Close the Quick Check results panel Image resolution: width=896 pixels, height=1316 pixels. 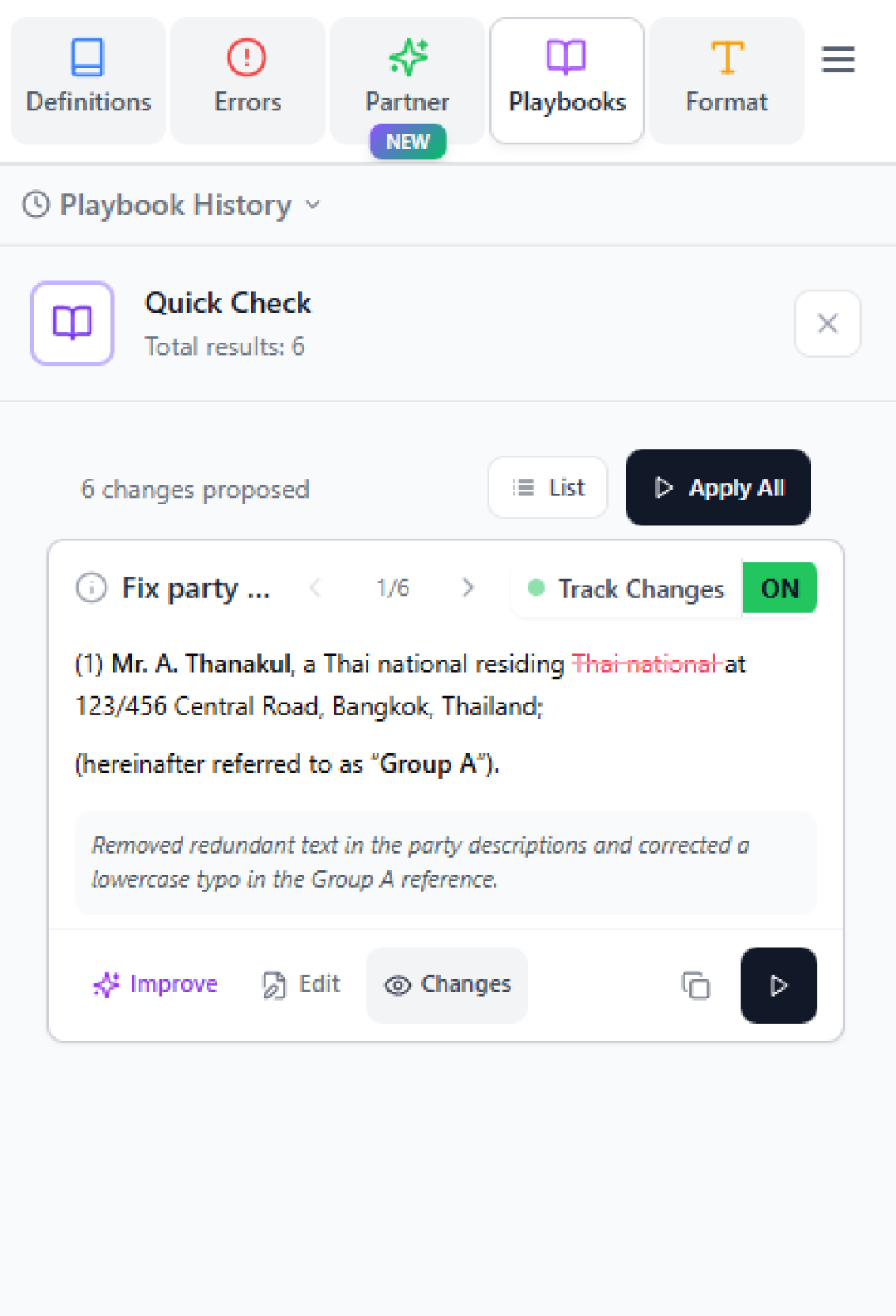point(827,323)
